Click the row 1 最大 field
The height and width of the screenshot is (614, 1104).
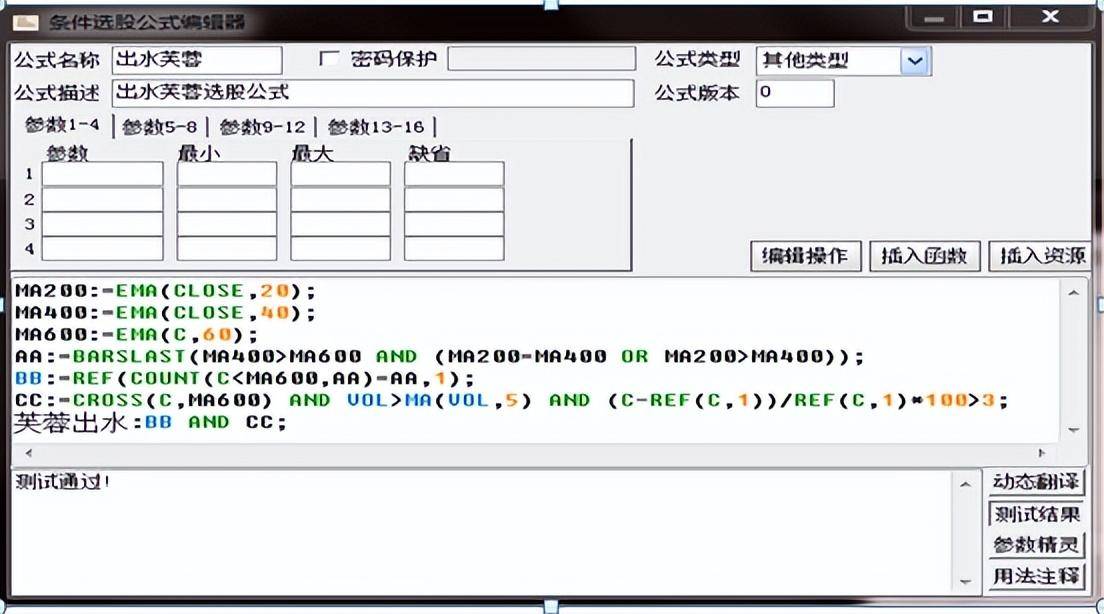pyautogui.click(x=340, y=174)
